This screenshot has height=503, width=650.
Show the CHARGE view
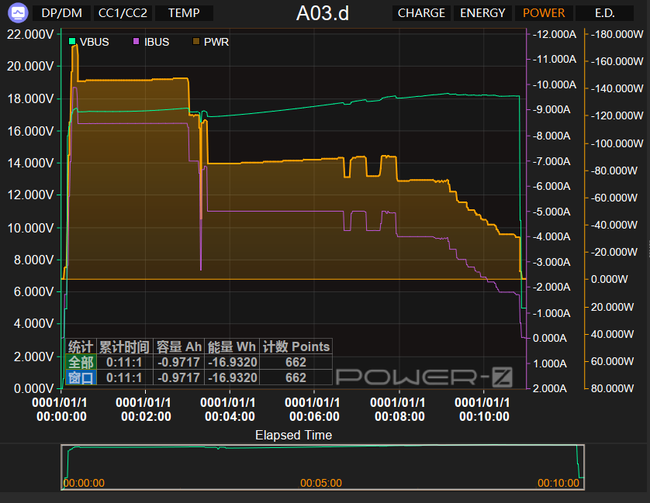[421, 13]
